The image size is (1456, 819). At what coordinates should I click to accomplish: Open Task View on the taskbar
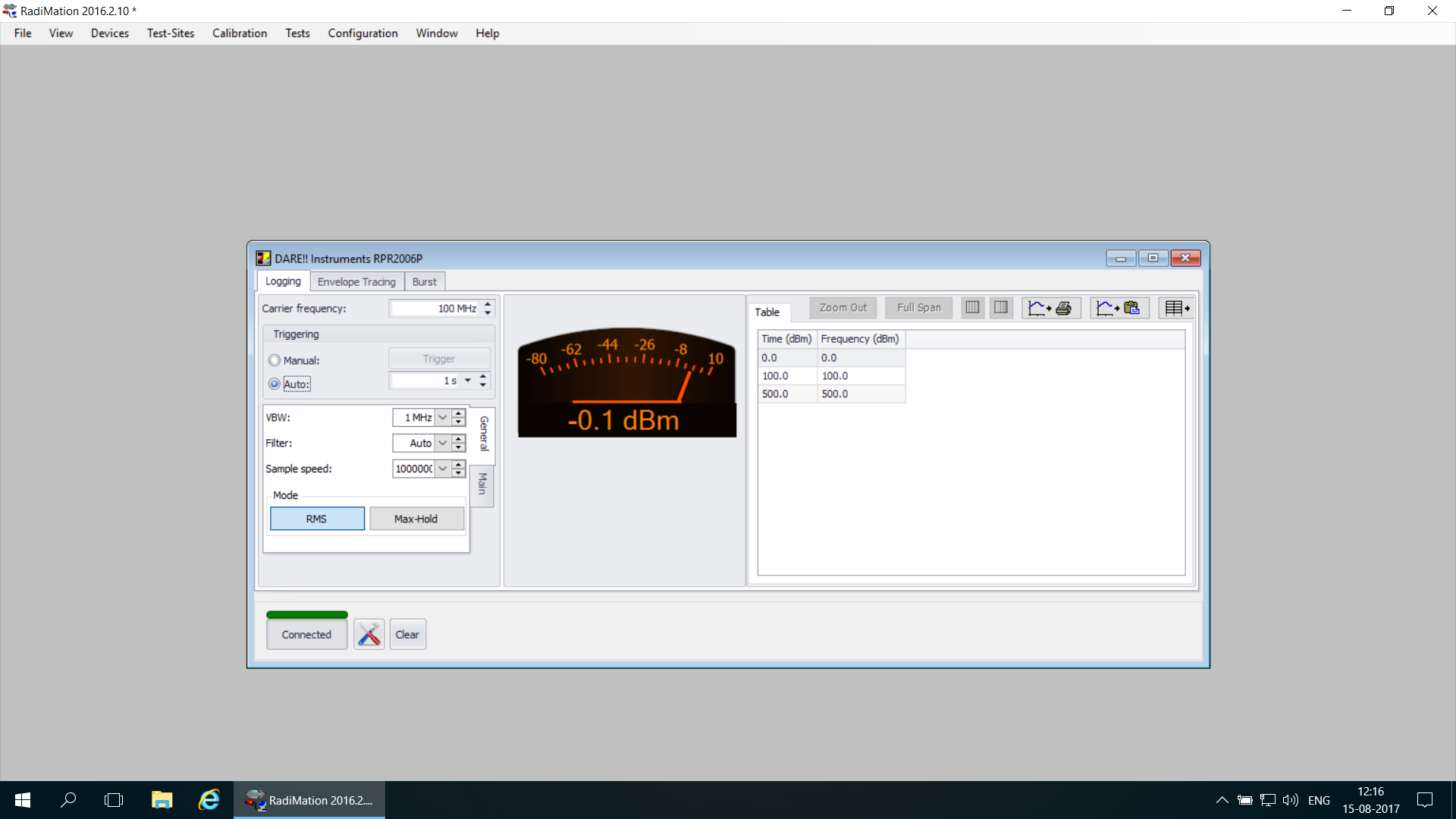click(114, 800)
